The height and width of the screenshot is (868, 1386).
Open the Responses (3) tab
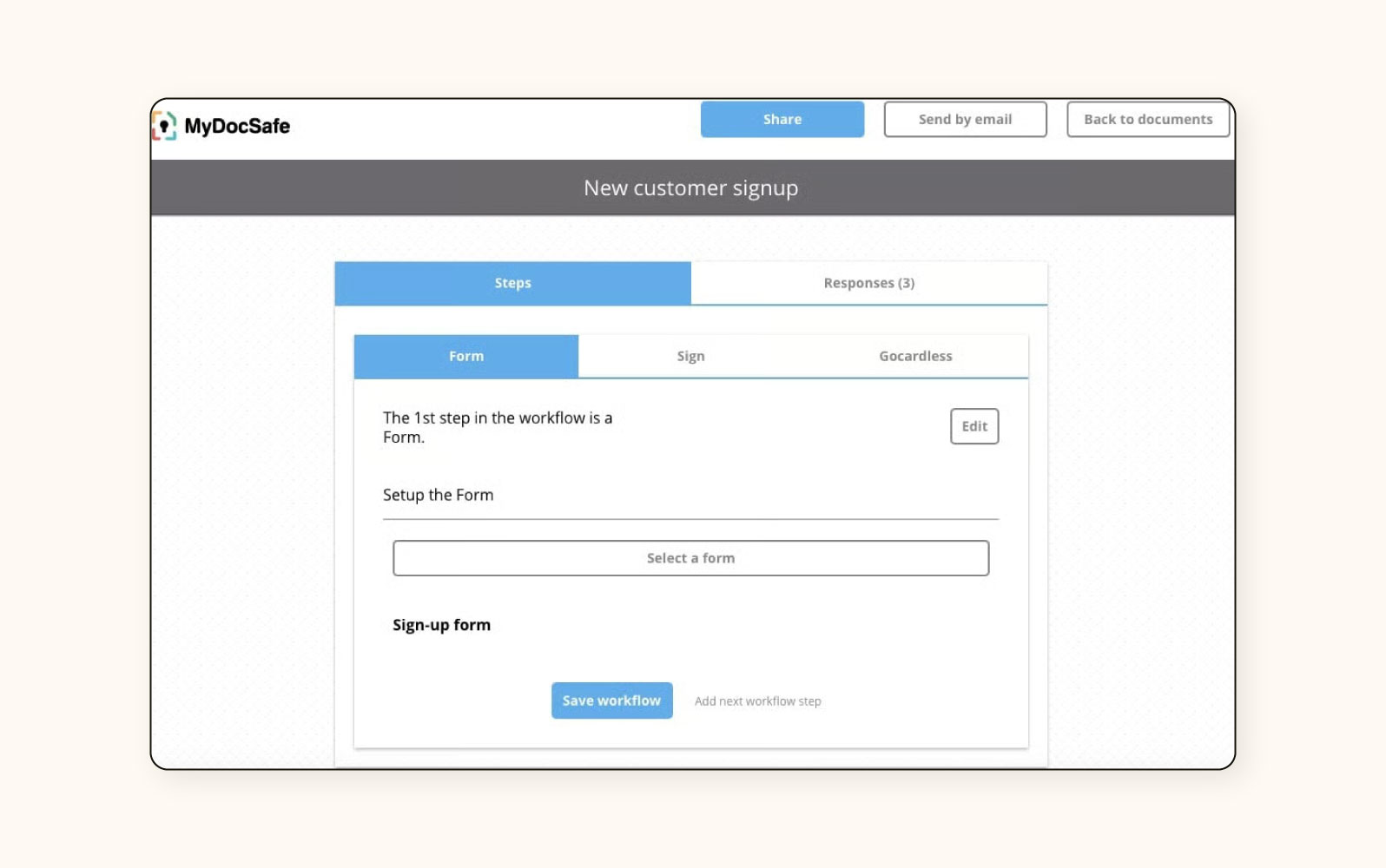[x=869, y=283]
